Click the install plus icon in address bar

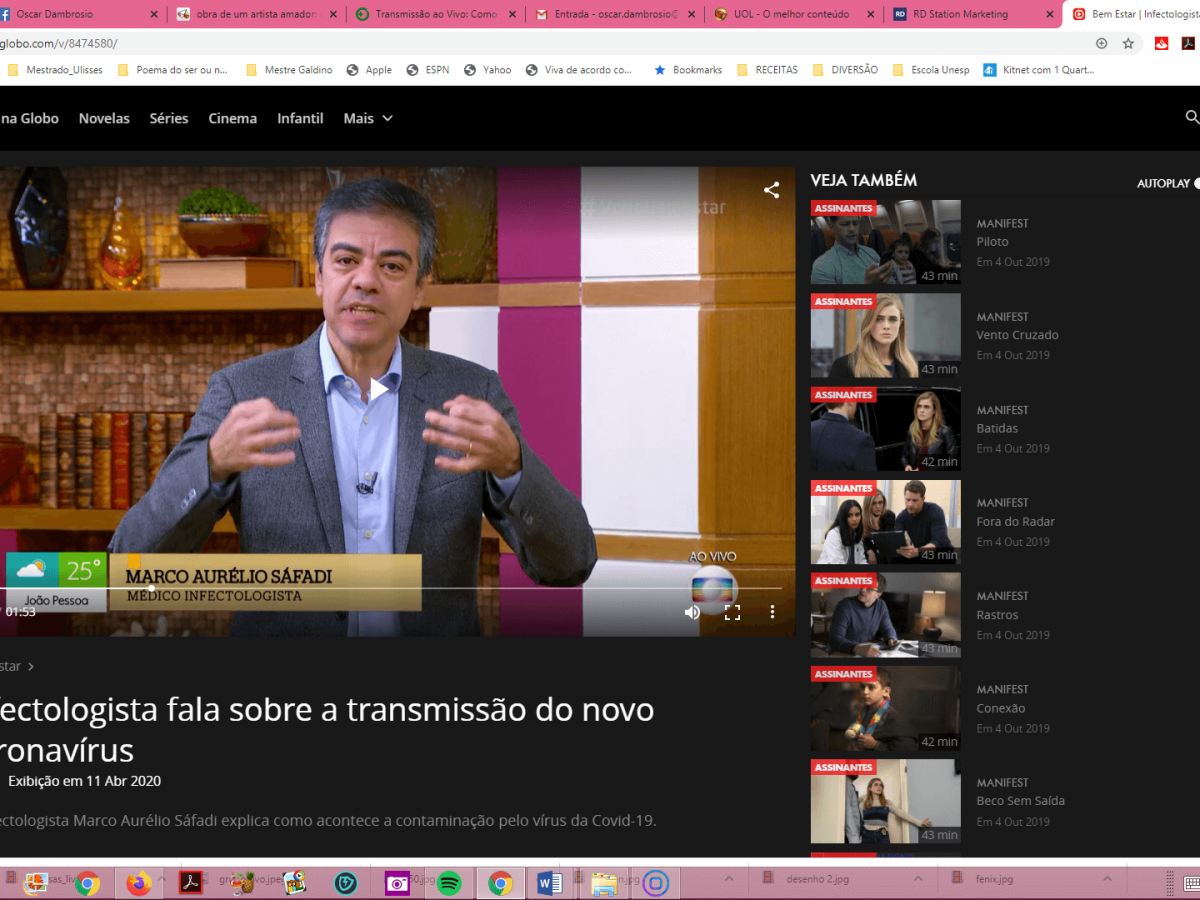pyautogui.click(x=1101, y=43)
